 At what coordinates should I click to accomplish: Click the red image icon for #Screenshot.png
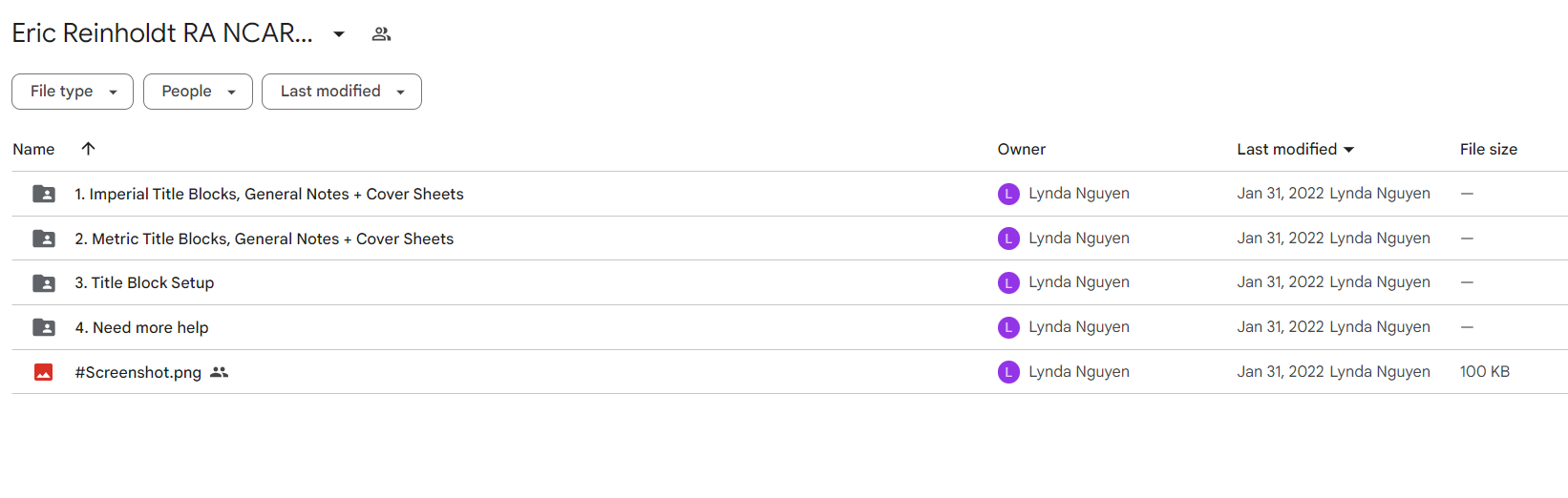[44, 372]
